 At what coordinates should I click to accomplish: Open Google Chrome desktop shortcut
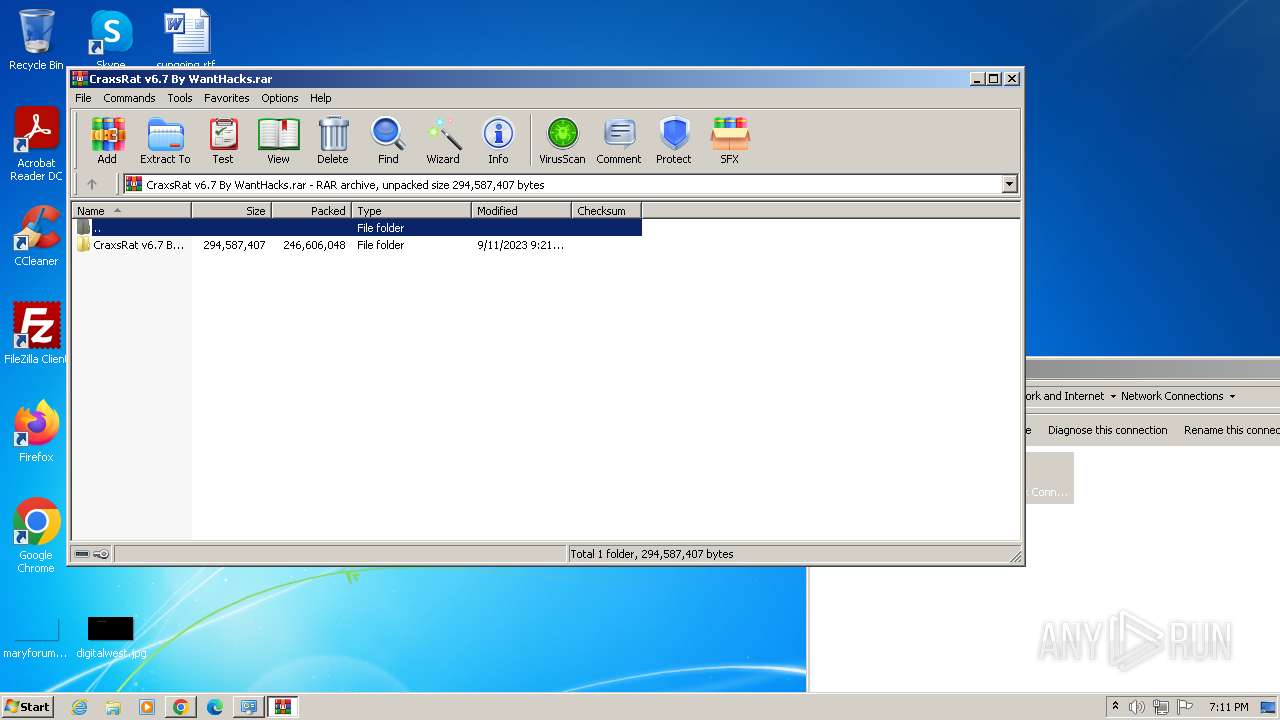tap(36, 536)
